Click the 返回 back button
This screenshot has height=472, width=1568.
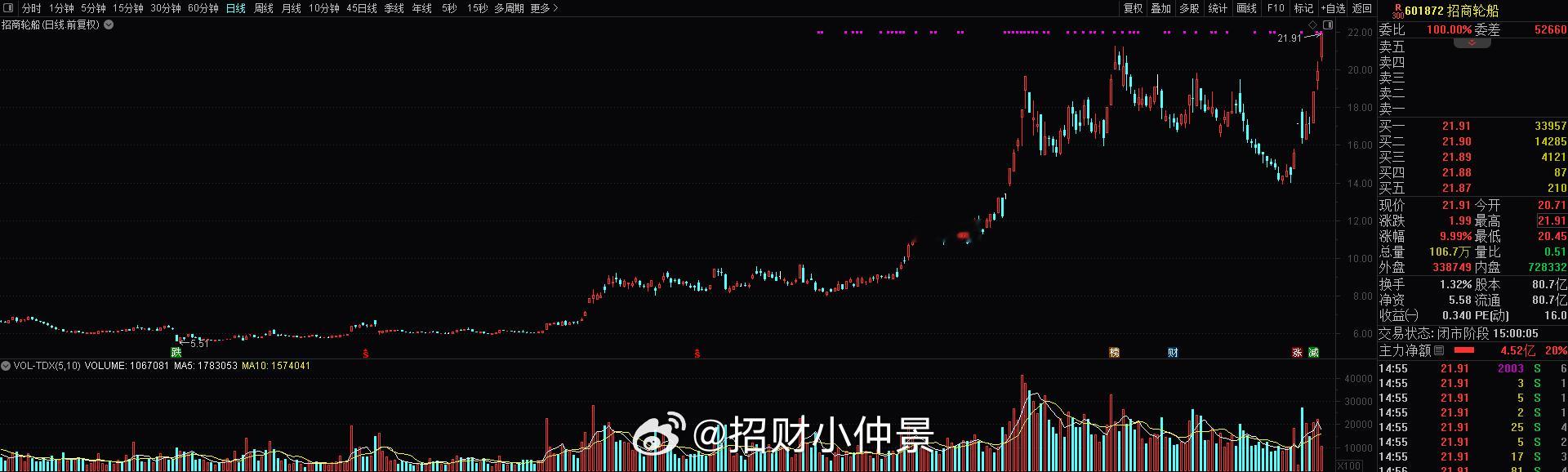click(1362, 8)
